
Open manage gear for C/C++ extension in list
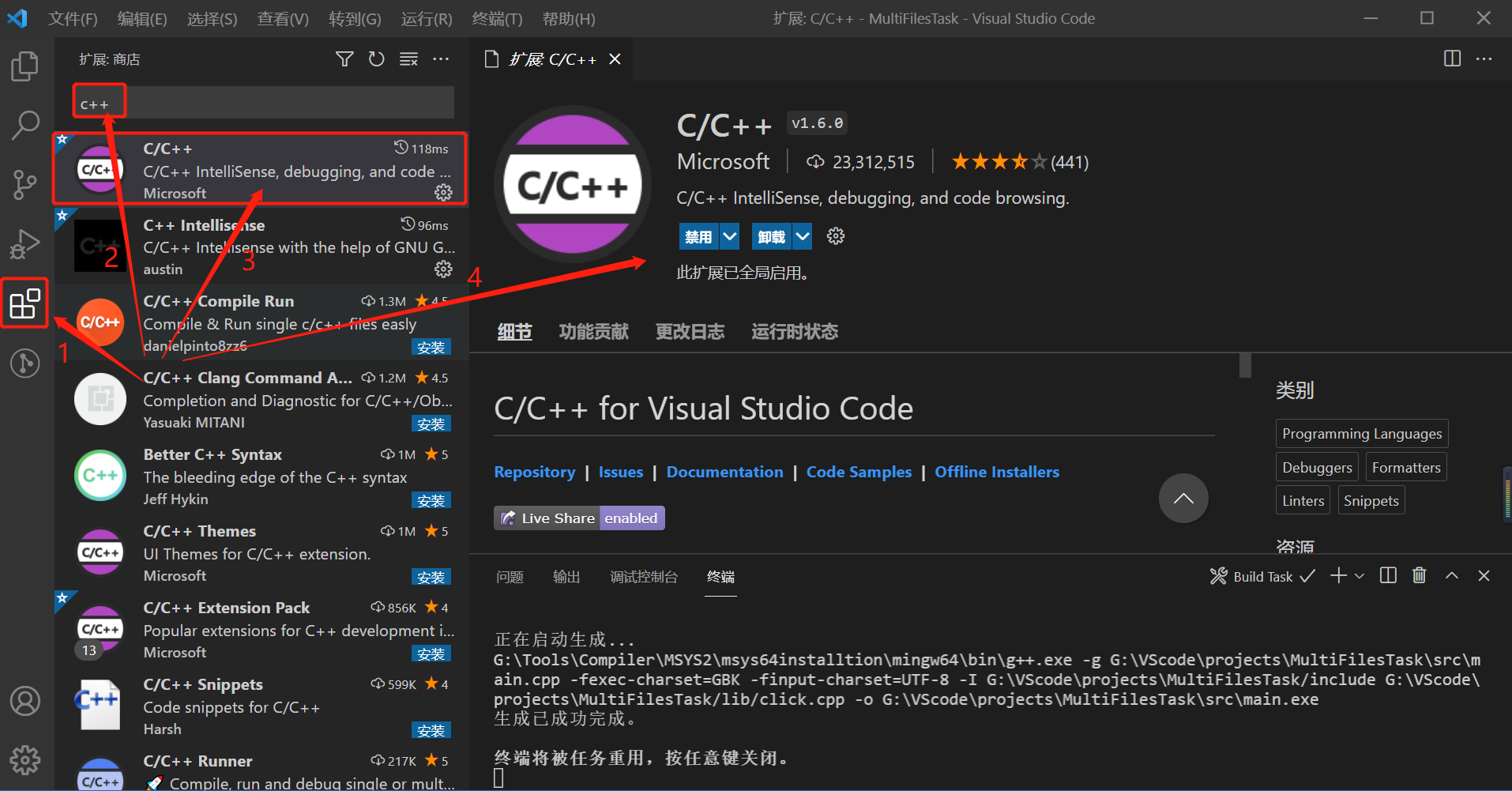tap(443, 193)
